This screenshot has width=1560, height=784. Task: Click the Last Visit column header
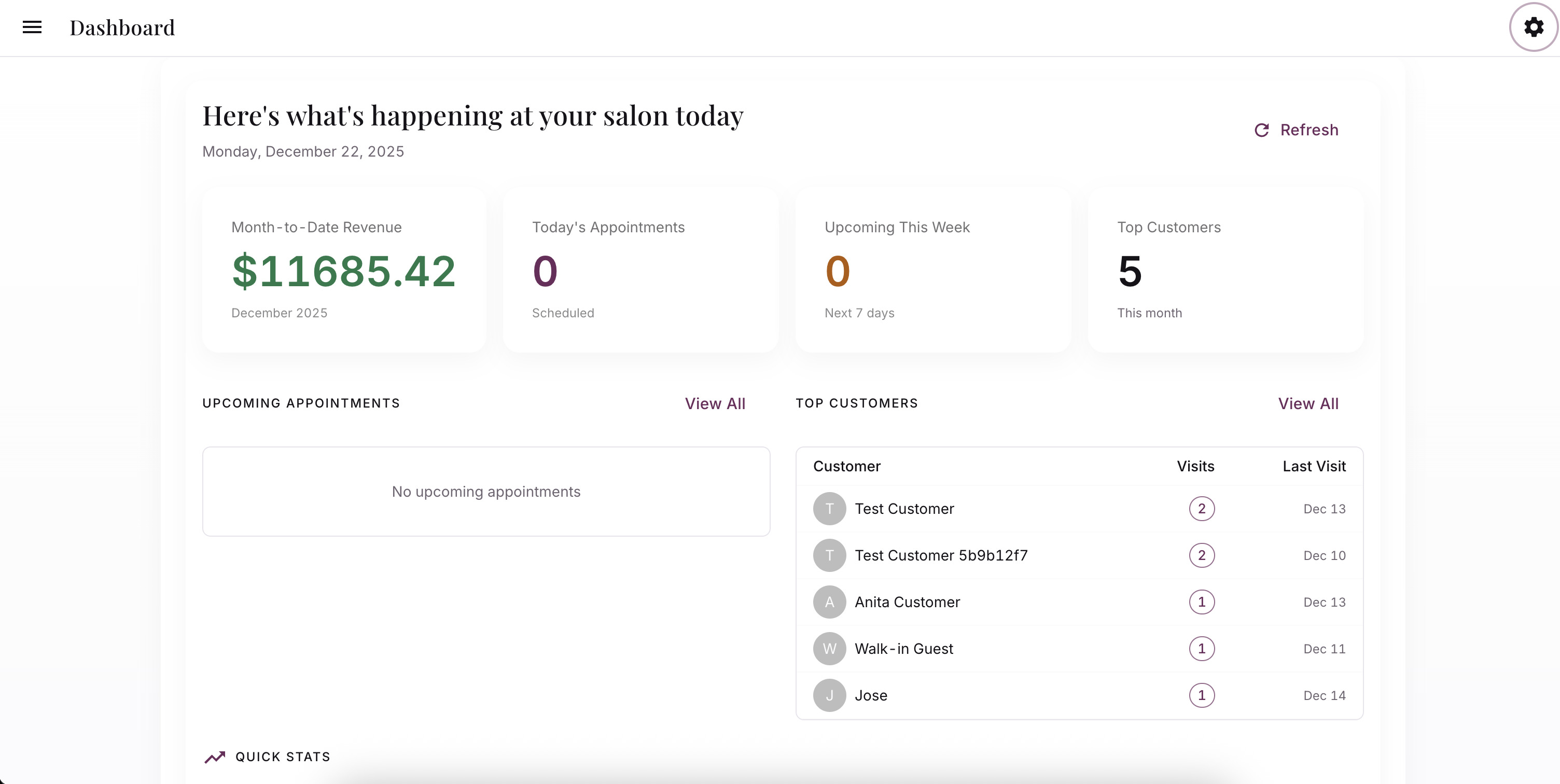pyautogui.click(x=1314, y=466)
